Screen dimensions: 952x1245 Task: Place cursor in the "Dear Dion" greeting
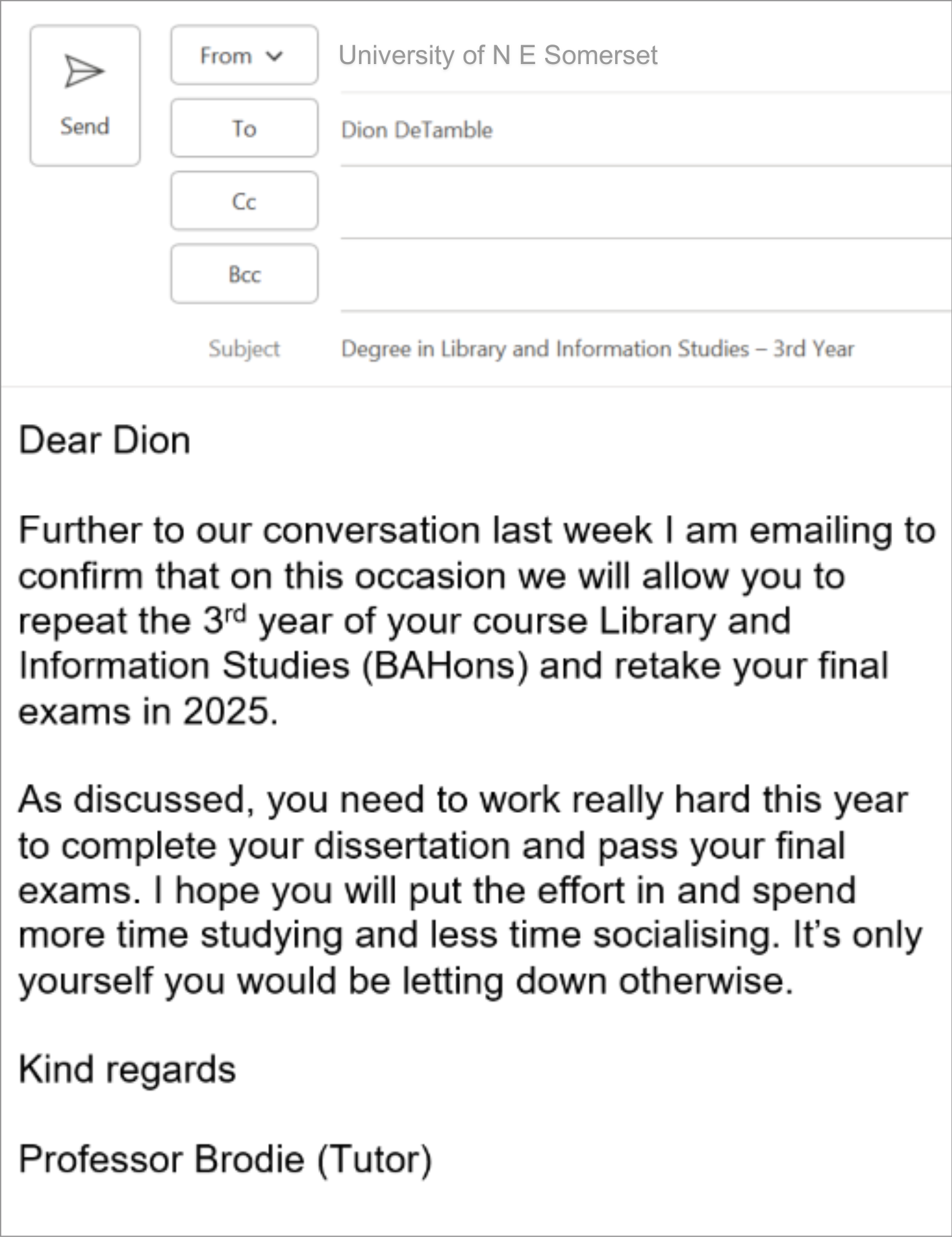[x=104, y=441]
